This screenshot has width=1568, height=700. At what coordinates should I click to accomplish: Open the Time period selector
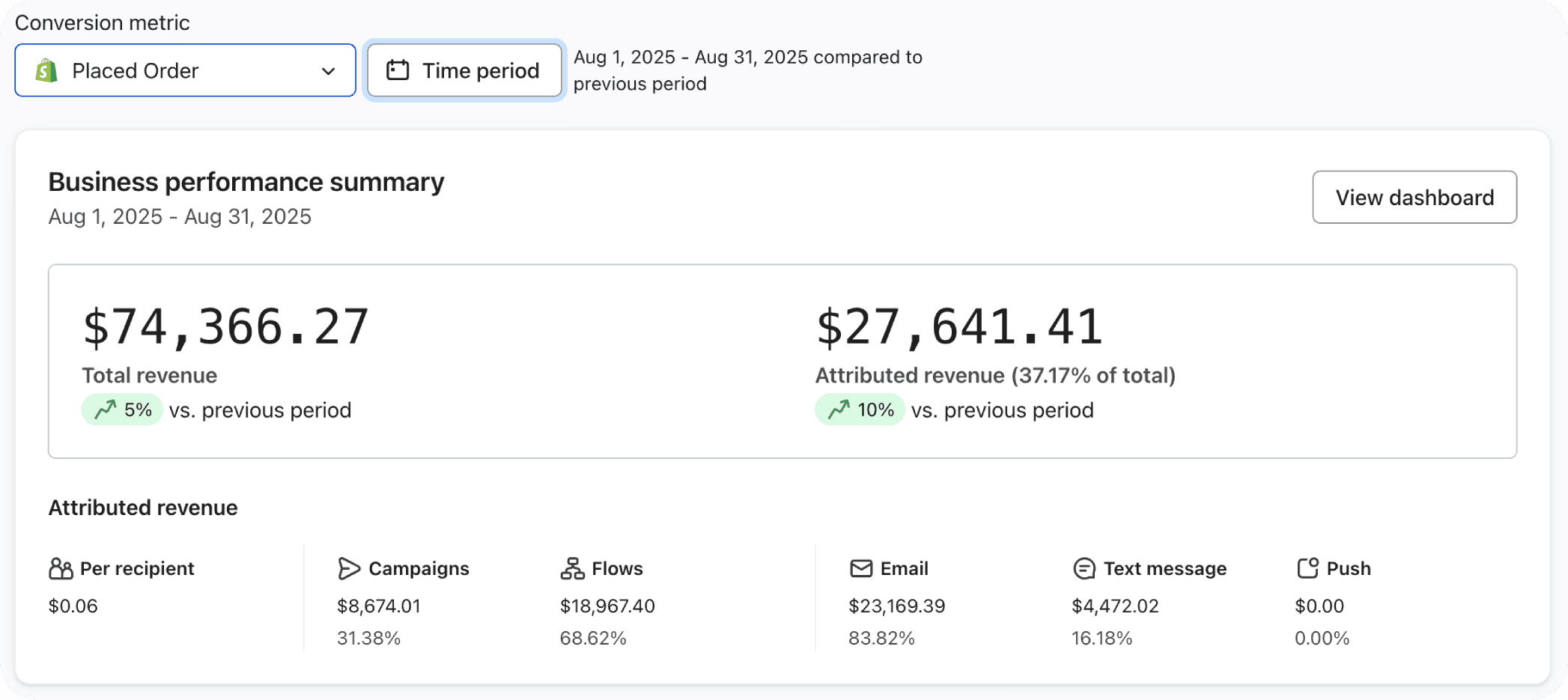click(464, 70)
